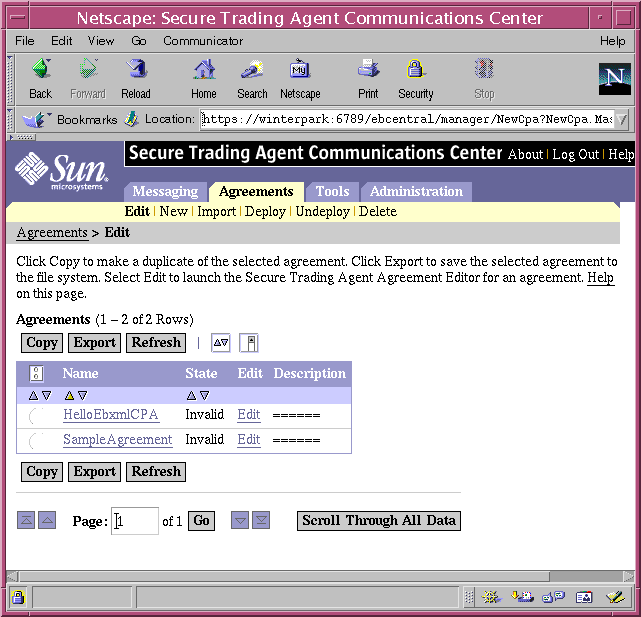Click the Go page button
The width and height of the screenshot is (641, 617).
pos(201,521)
